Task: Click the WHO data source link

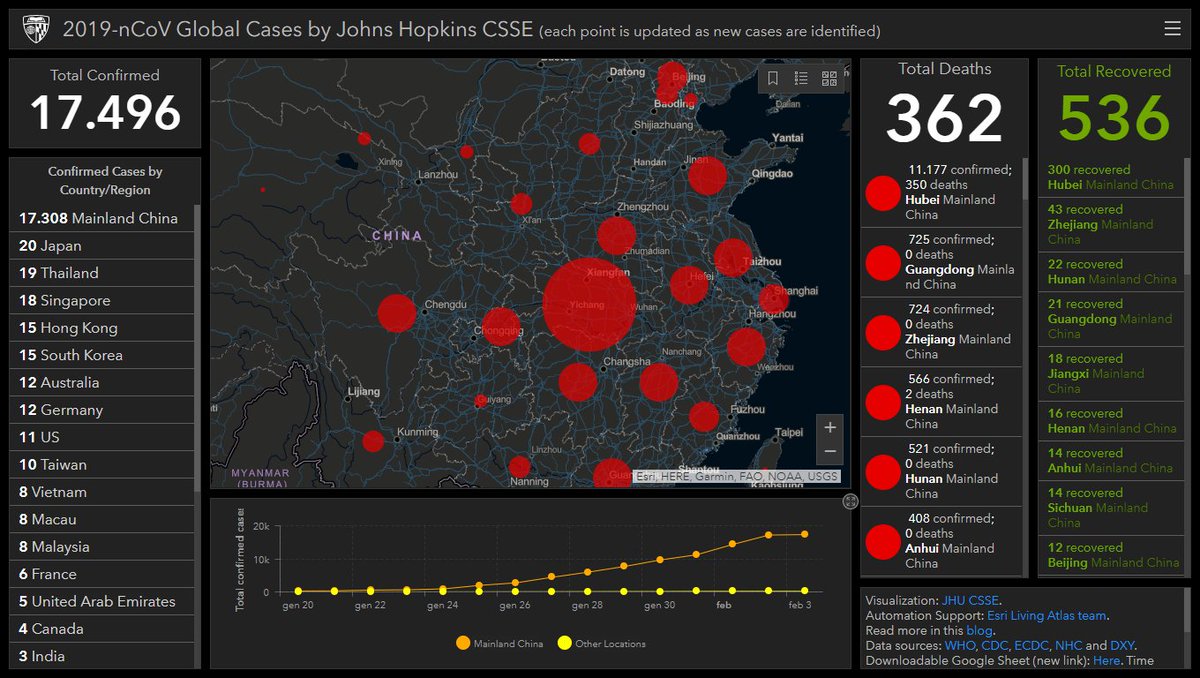Action: point(958,646)
